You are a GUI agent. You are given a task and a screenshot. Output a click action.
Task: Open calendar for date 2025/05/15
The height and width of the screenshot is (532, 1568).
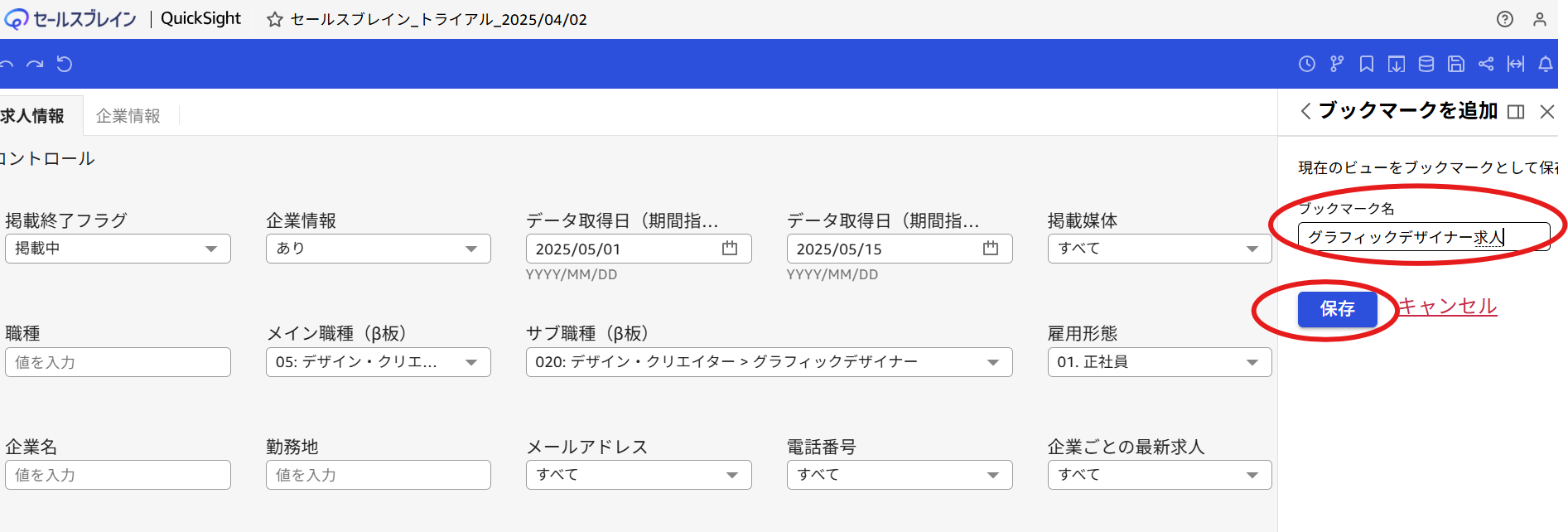(991, 248)
